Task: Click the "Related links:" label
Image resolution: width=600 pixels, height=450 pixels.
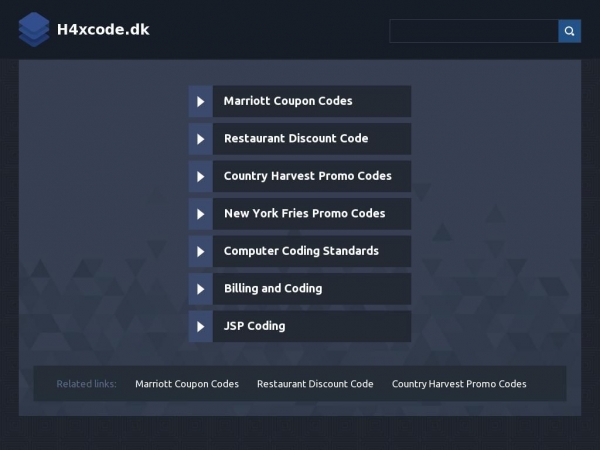Action: [x=86, y=384]
